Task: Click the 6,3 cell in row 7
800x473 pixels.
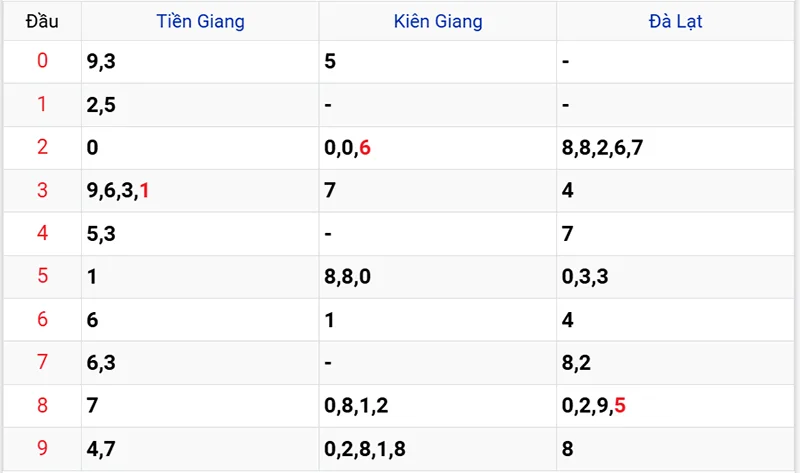Action: [200, 363]
